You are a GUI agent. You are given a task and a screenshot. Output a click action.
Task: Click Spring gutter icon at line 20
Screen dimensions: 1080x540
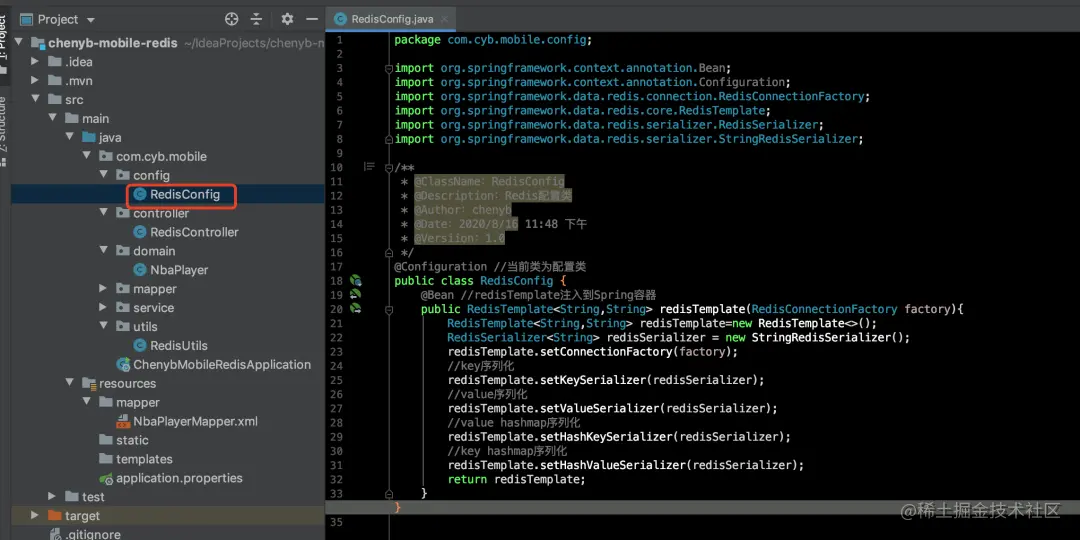pos(355,309)
